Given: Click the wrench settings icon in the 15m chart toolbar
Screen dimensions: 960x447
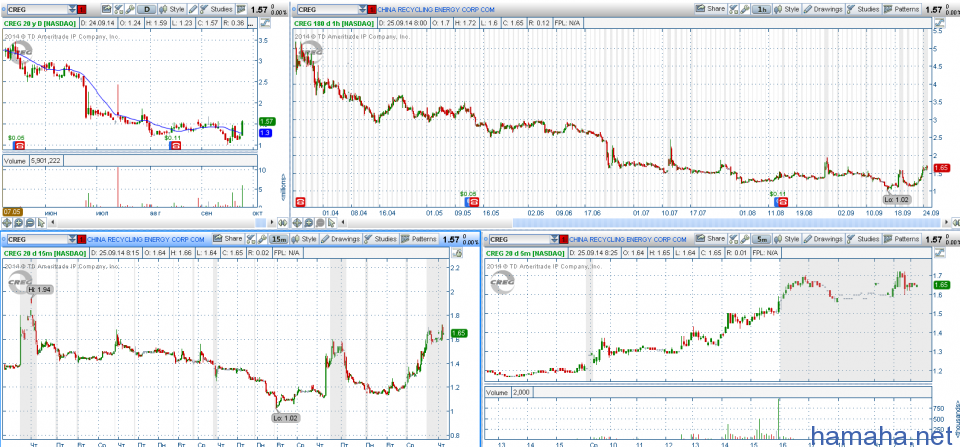Looking at the screenshot, I should tap(262, 239).
